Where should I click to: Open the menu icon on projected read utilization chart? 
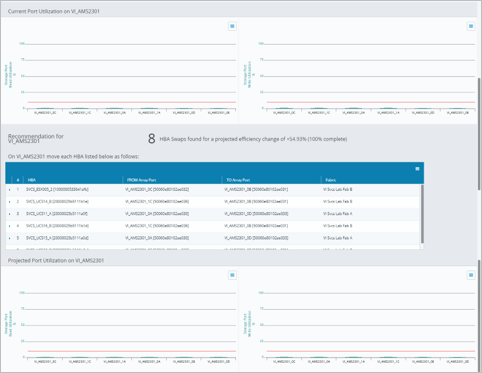pyautogui.click(x=232, y=275)
